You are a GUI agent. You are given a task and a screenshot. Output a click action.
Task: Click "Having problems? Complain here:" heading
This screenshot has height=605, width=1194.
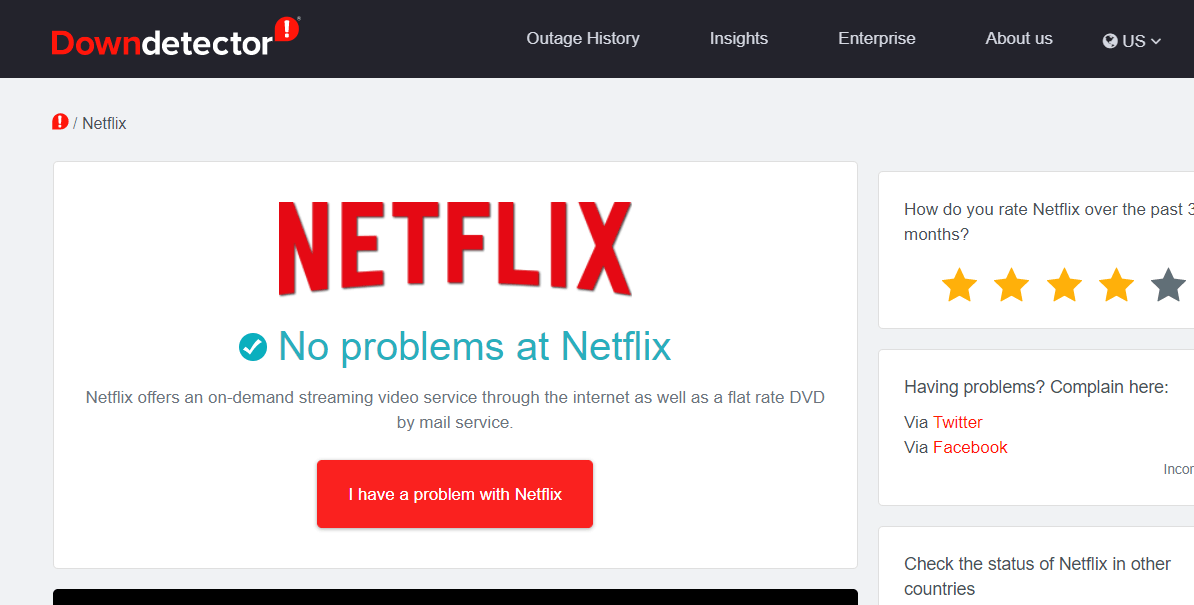tap(1036, 387)
